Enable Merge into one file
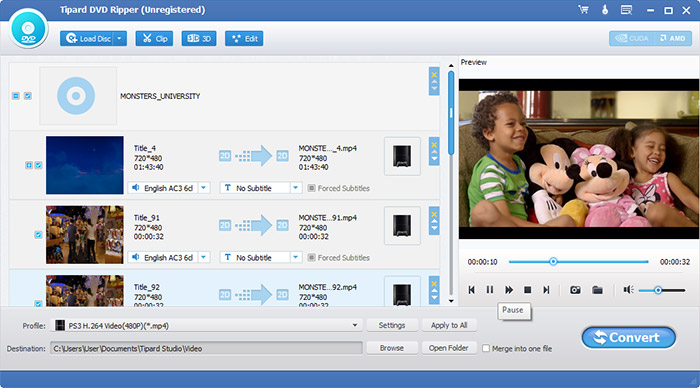 click(486, 348)
